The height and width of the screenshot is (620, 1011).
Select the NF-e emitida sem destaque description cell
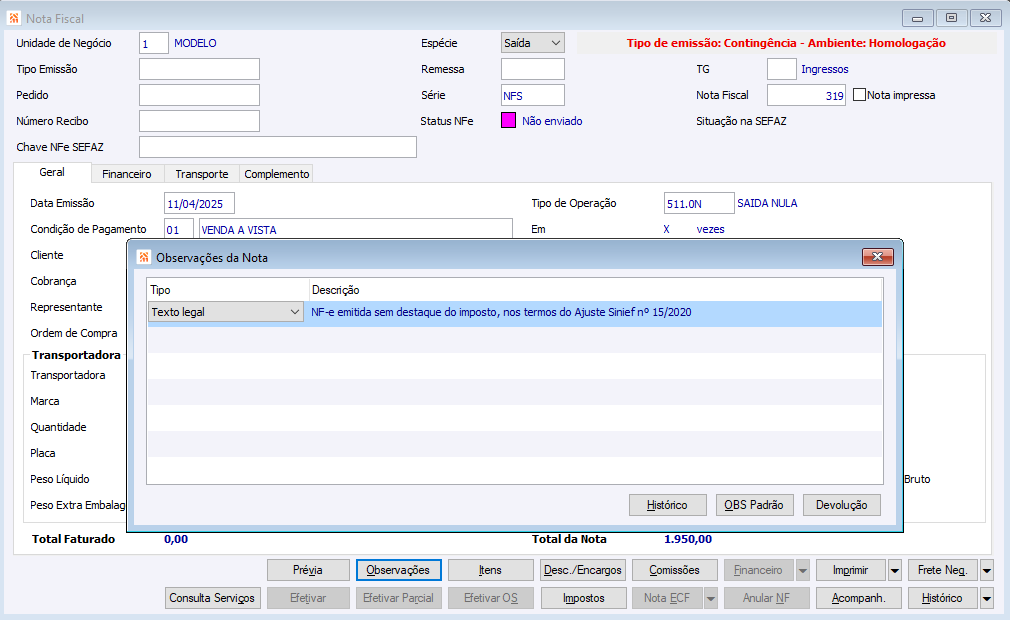pos(595,312)
